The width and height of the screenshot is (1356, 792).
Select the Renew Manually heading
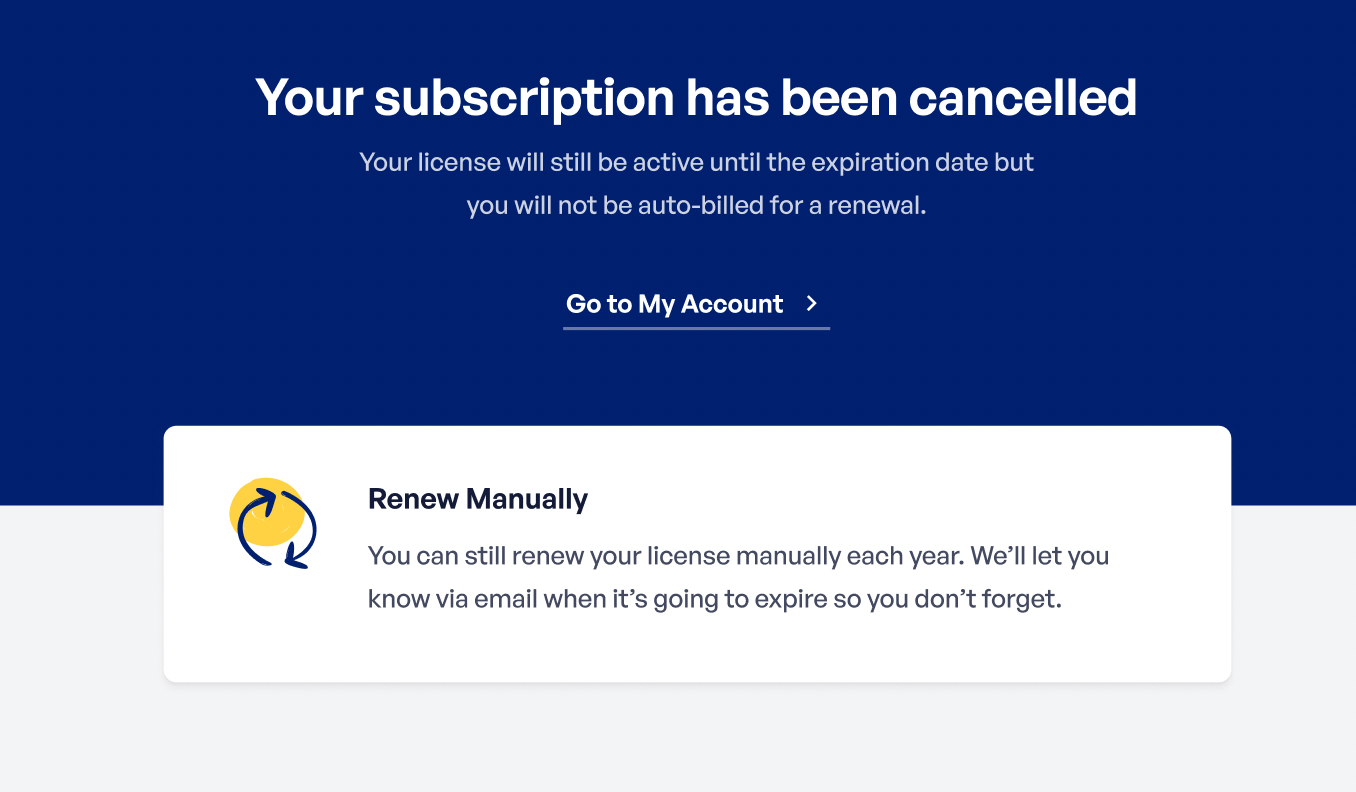point(477,499)
